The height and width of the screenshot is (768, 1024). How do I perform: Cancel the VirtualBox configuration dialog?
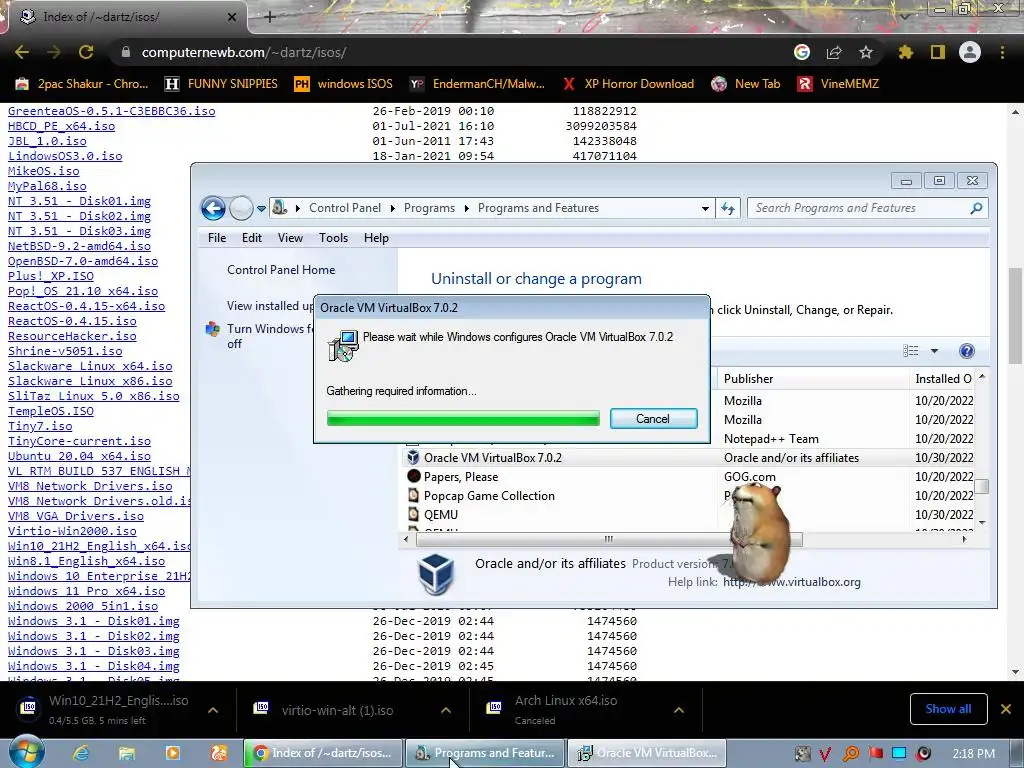tap(653, 419)
